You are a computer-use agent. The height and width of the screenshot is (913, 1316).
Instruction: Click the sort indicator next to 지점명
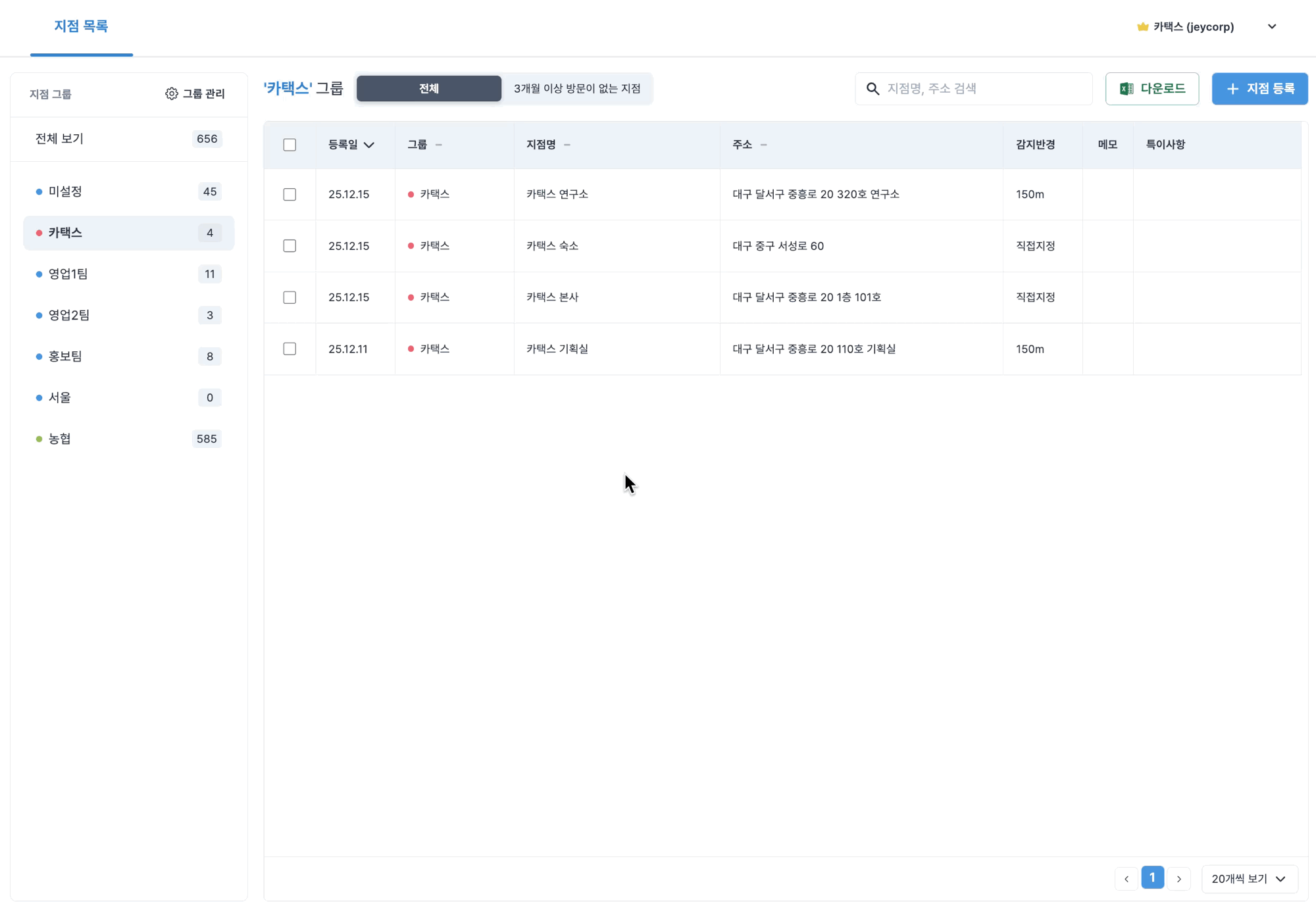567,145
